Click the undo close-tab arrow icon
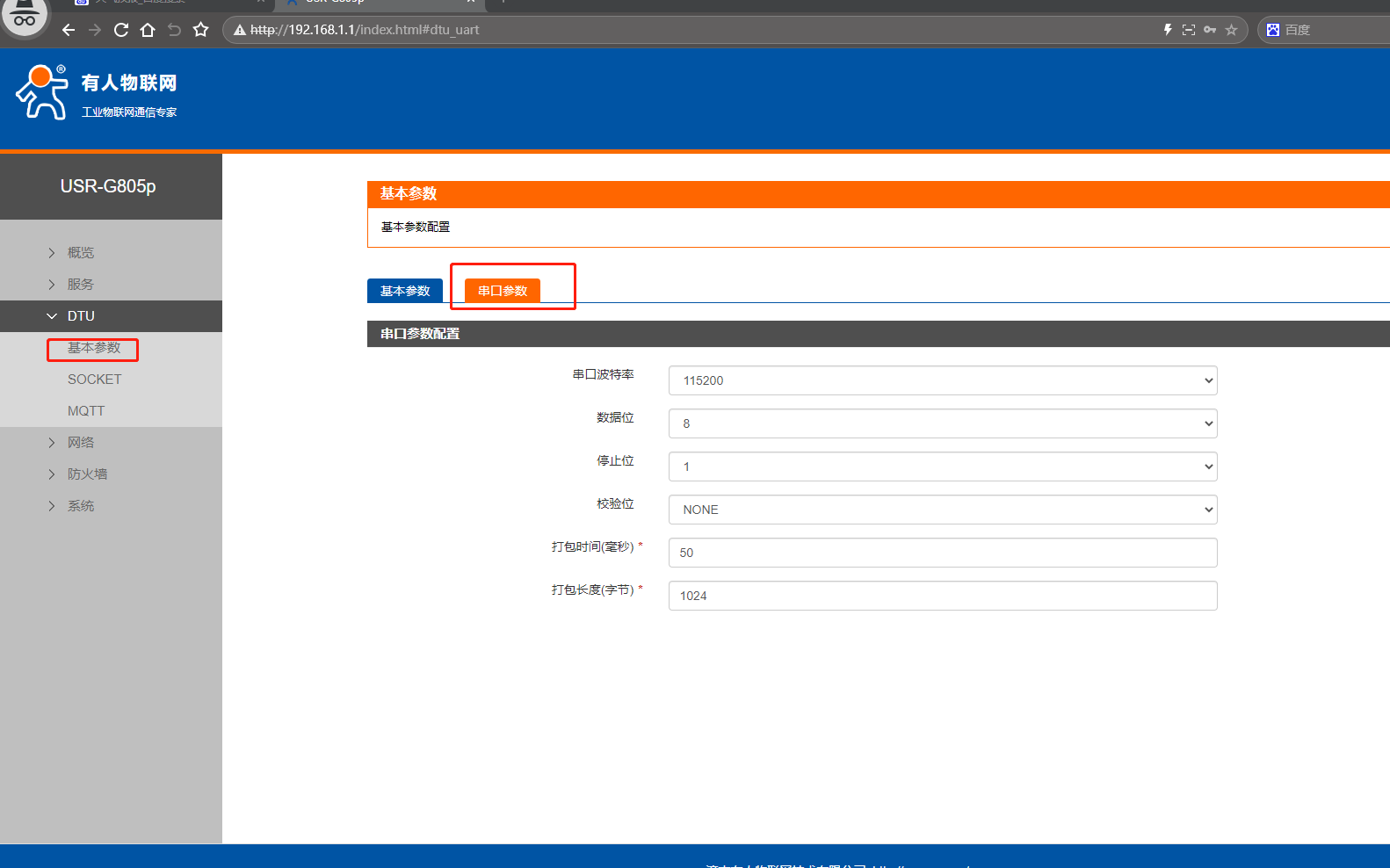Screen dimensions: 1390x868 coord(174,30)
